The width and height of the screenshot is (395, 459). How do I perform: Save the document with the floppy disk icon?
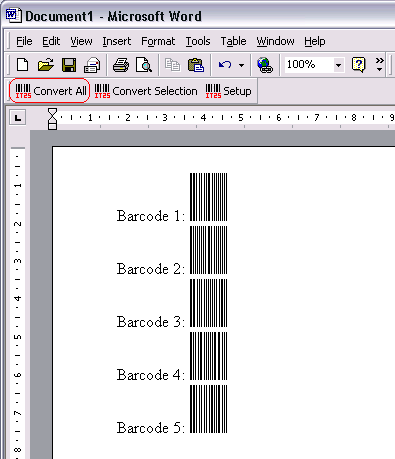click(69, 64)
